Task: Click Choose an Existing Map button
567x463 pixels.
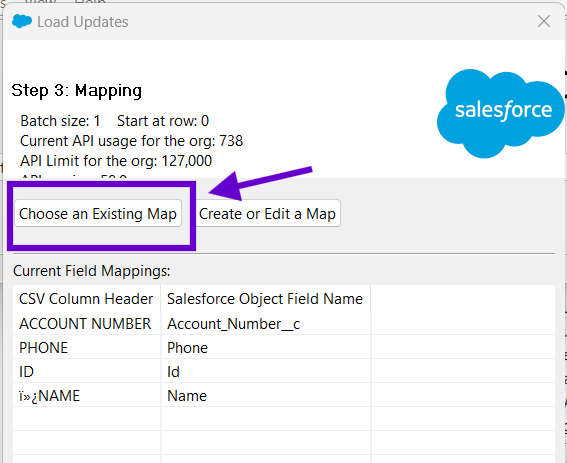Action: pyautogui.click(x=98, y=213)
